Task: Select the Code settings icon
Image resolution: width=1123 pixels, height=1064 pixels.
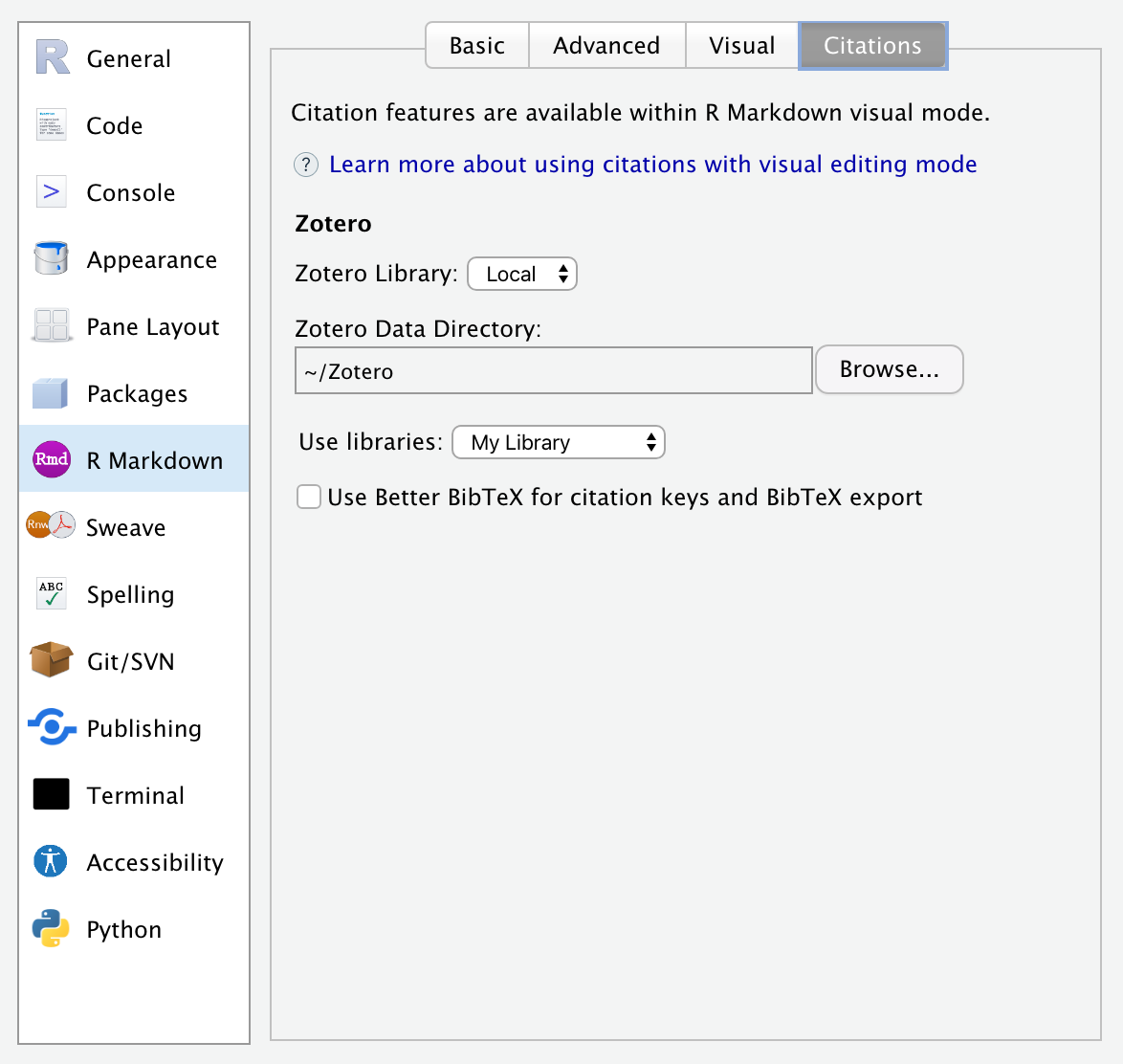Action: click(x=52, y=125)
